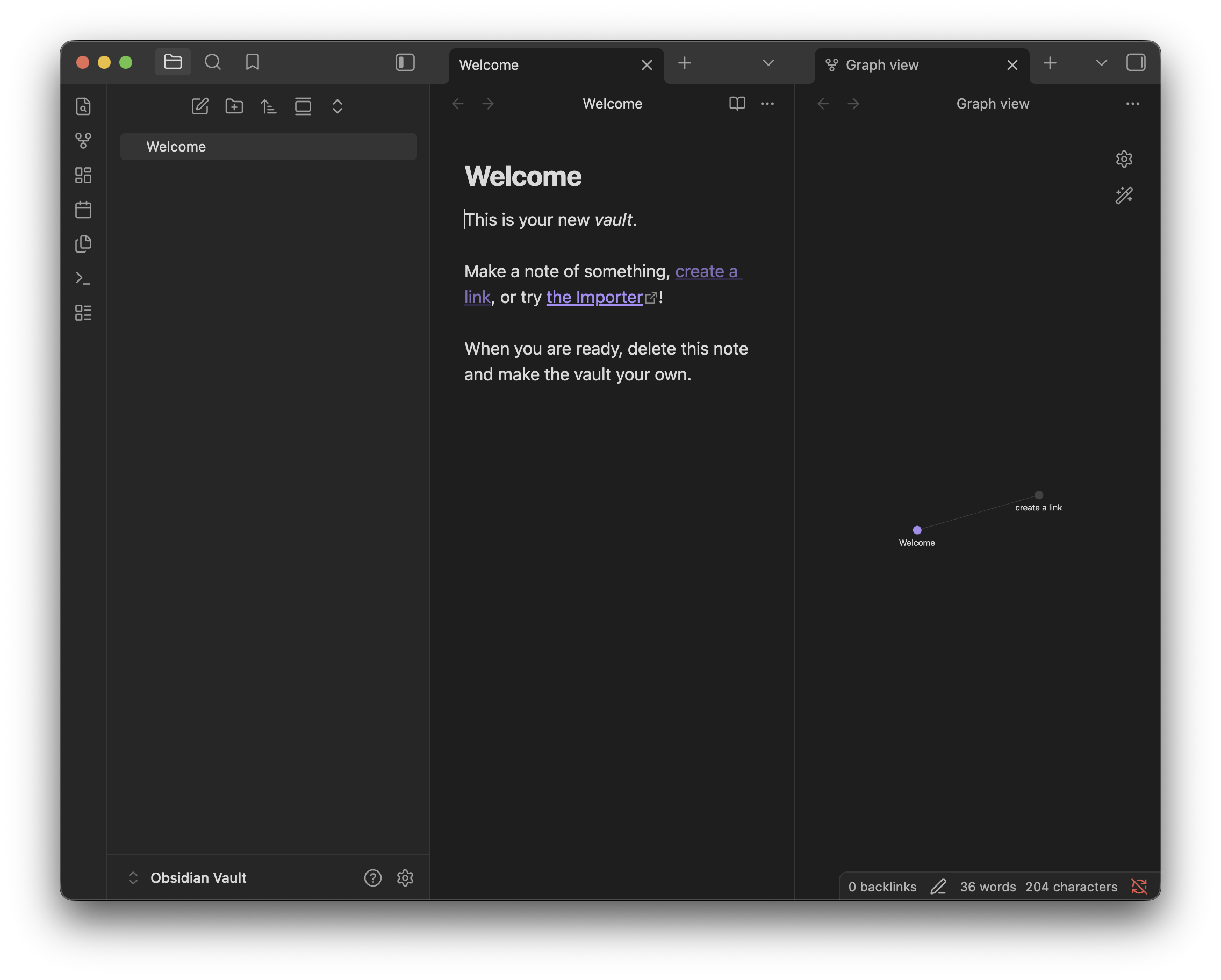Viewport: 1221px width, 980px height.
Task: Open tab list dropdown for Welcome group
Action: pyautogui.click(x=768, y=63)
